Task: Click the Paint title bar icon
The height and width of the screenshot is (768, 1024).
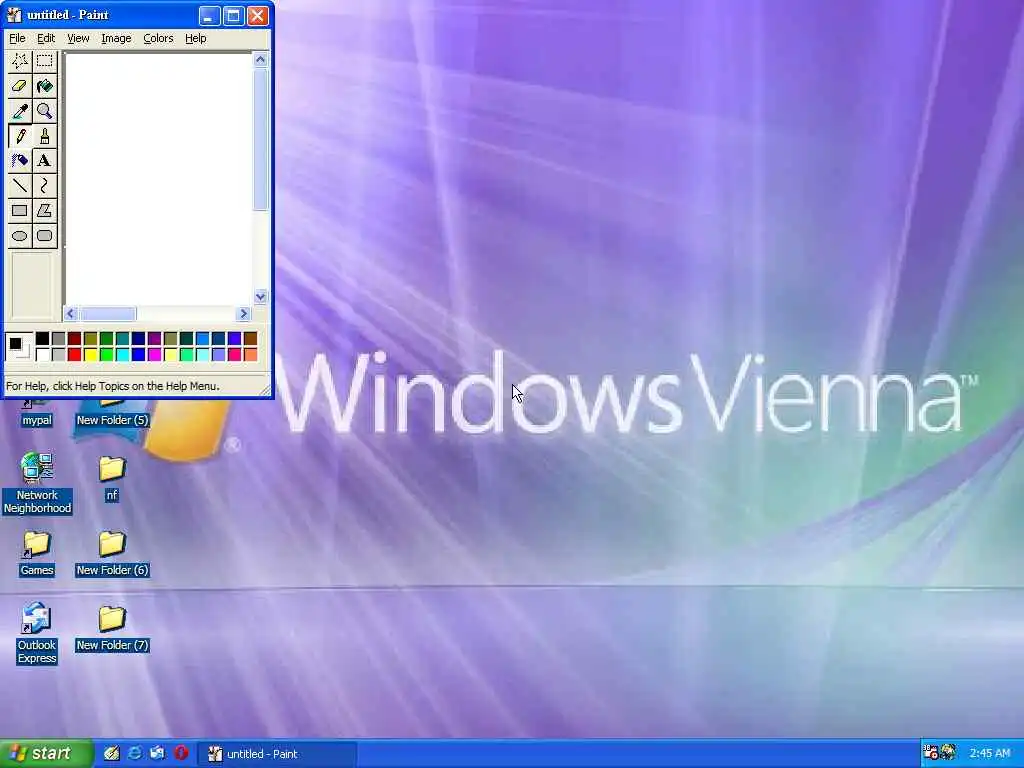Action: click(14, 15)
